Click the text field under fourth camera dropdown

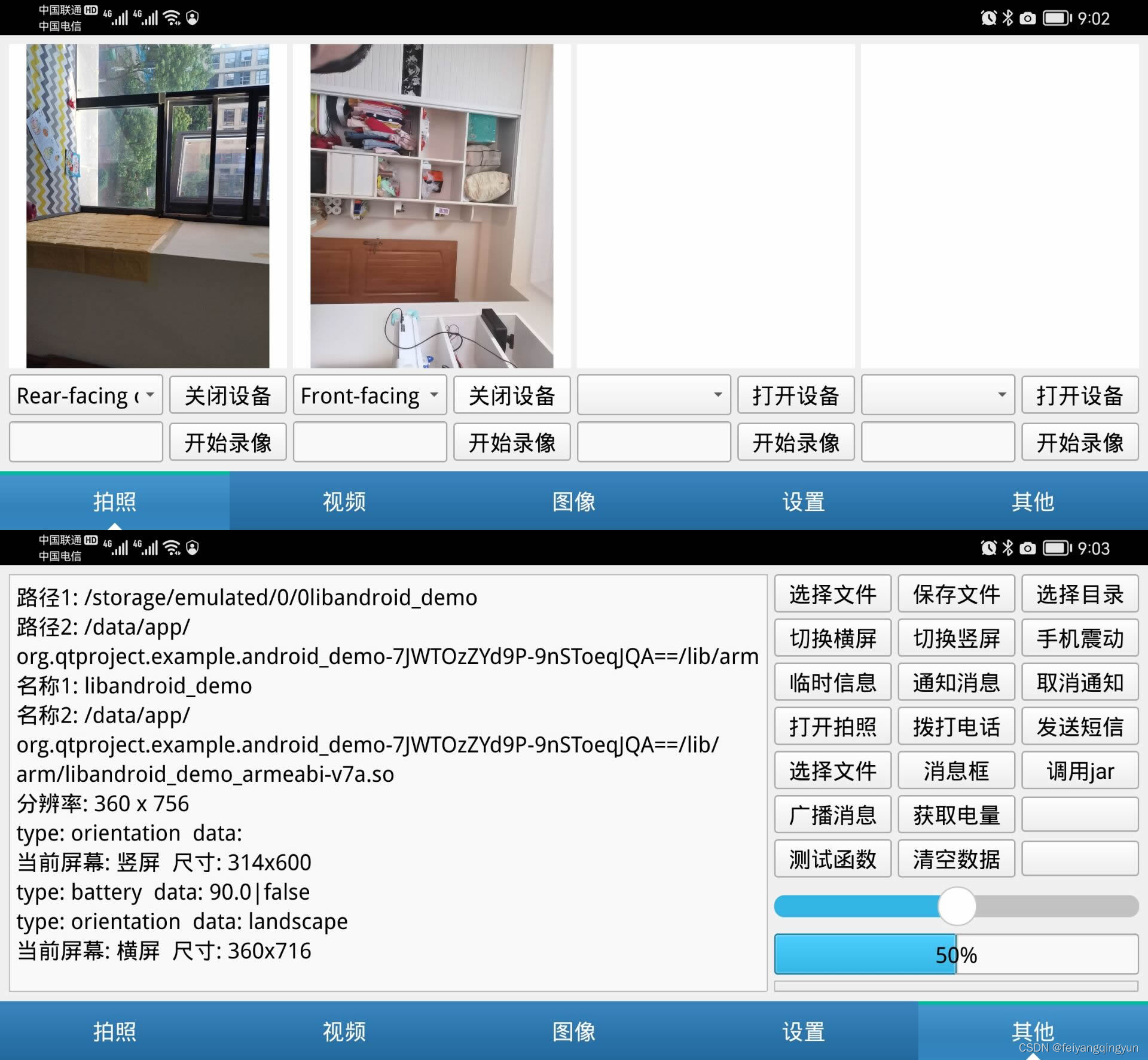pyautogui.click(x=938, y=443)
